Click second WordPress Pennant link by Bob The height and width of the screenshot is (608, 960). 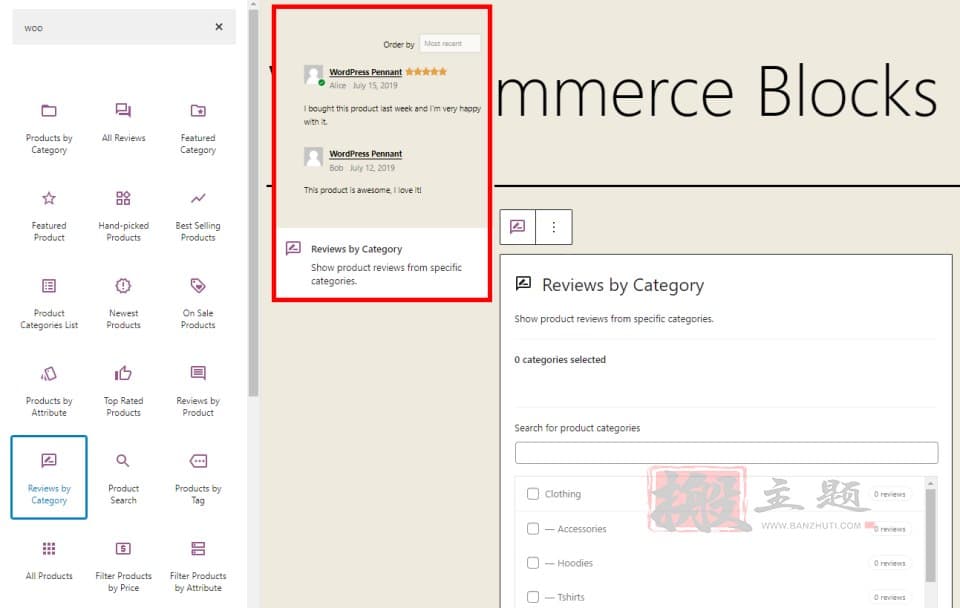coord(366,154)
